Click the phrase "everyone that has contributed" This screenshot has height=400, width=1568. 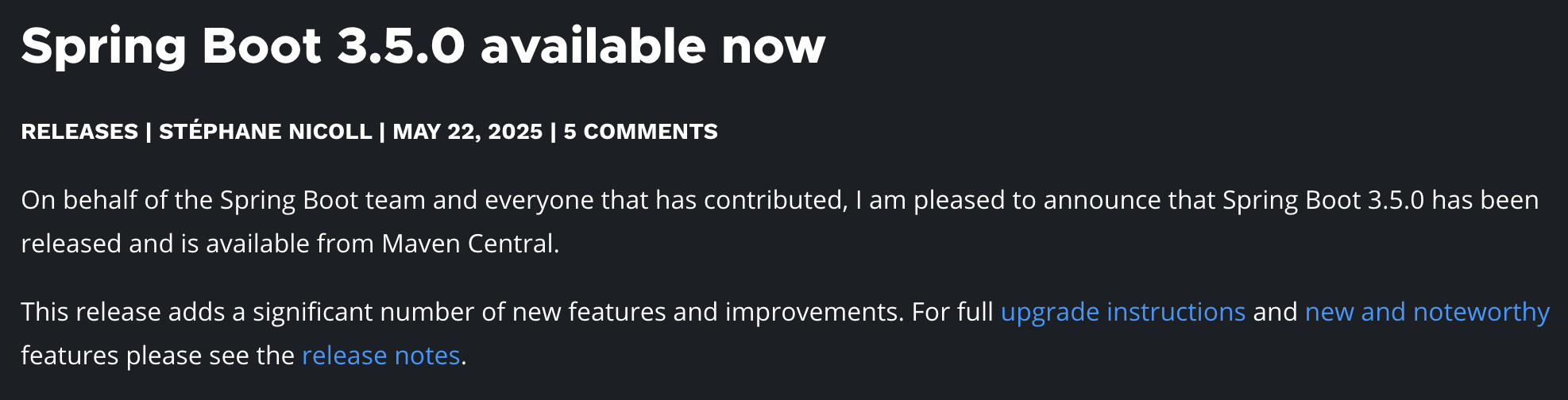(x=666, y=200)
